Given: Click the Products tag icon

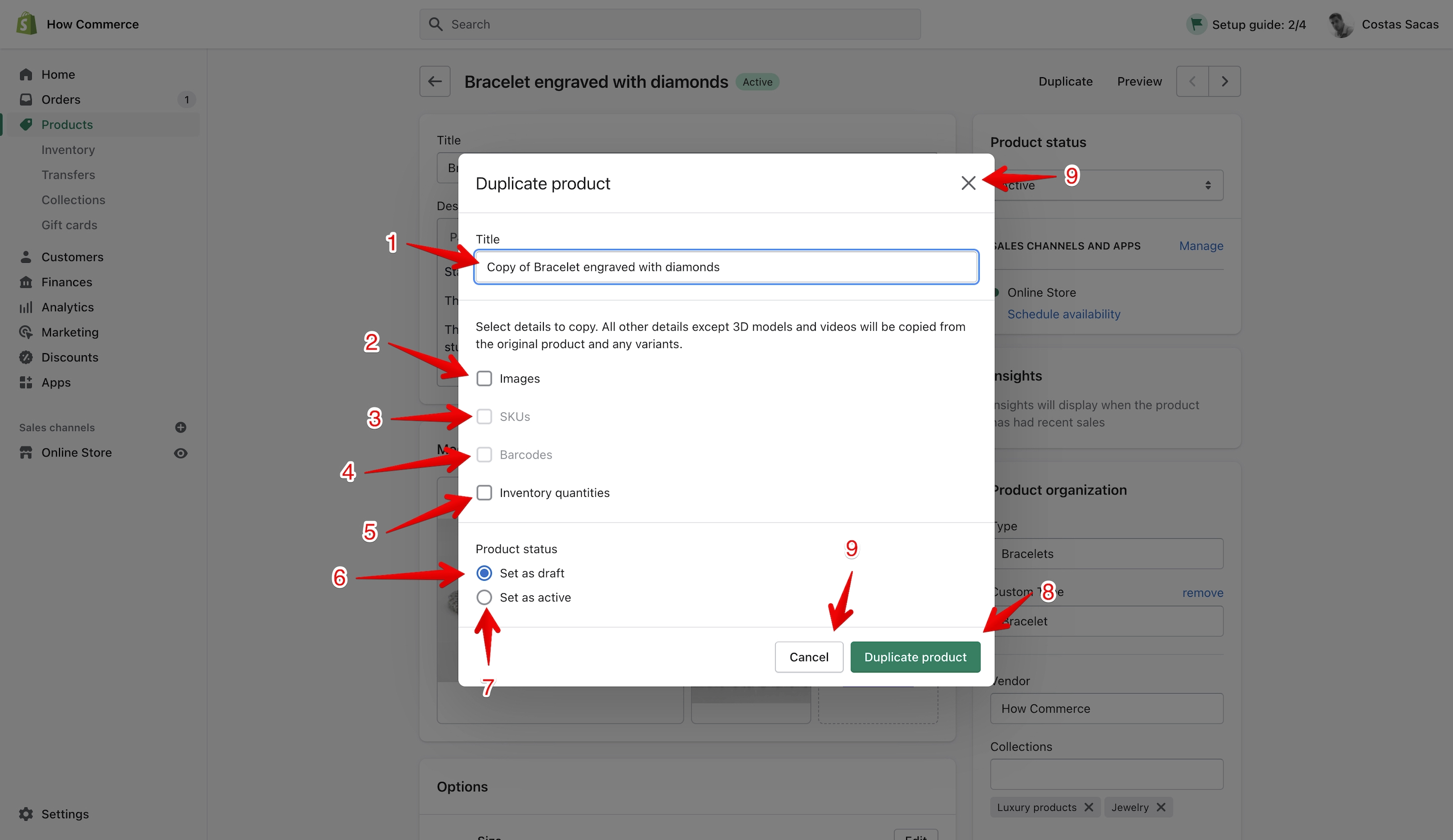Looking at the screenshot, I should pyautogui.click(x=26, y=125).
